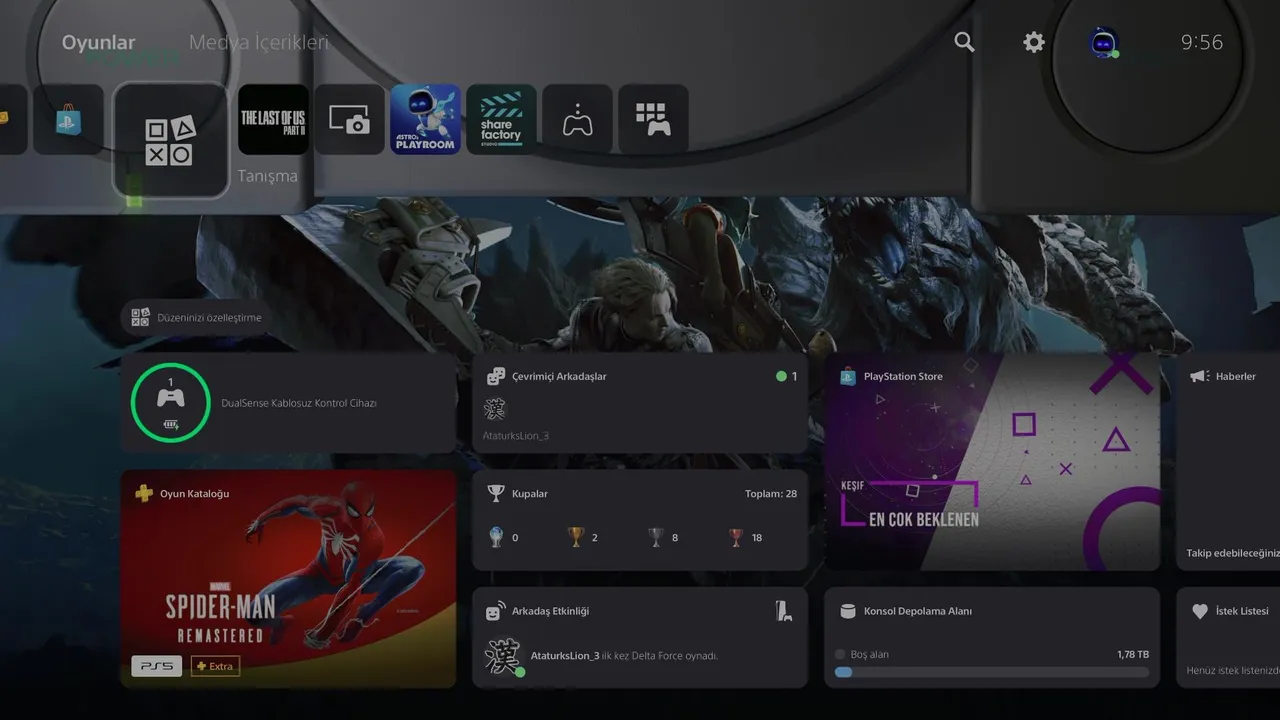Select the Tanışma PlayStation symbols tile
Image resolution: width=1280 pixels, height=720 pixels.
tap(171, 140)
